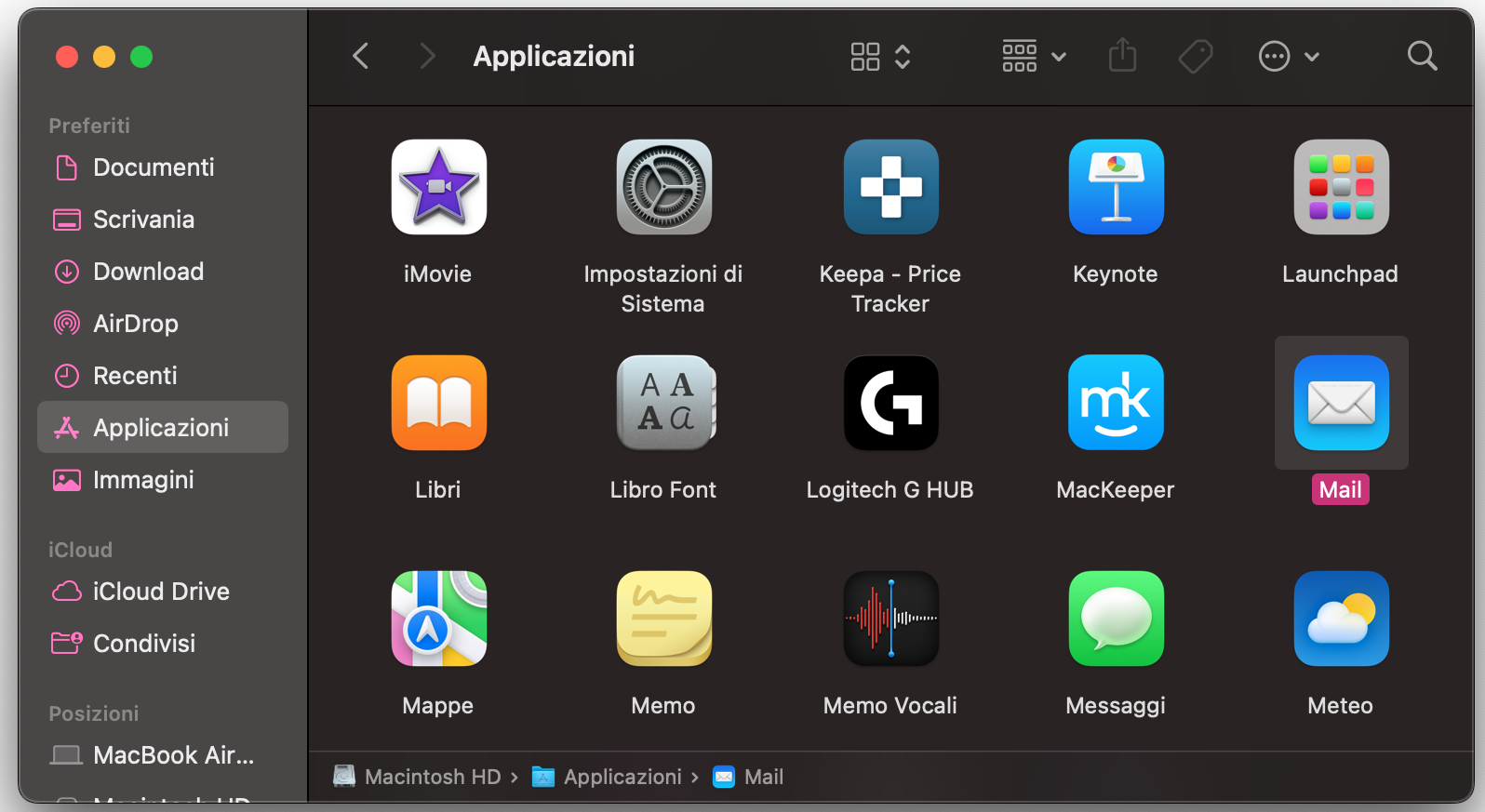Click the Memo app name label
This screenshot has height=812, width=1485.
[x=663, y=706]
